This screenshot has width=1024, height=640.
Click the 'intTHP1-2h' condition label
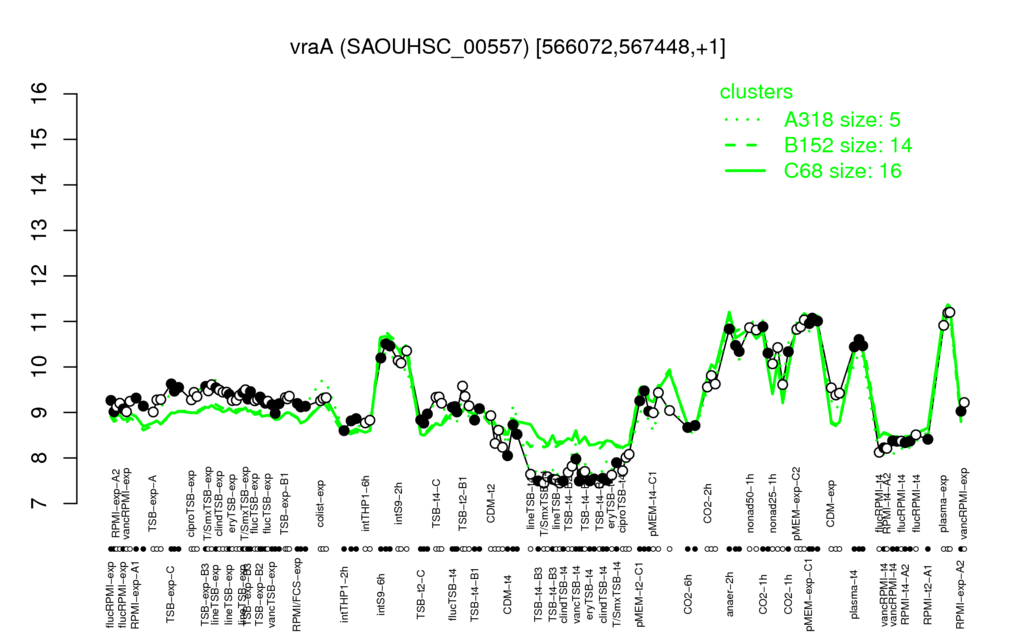344,595
